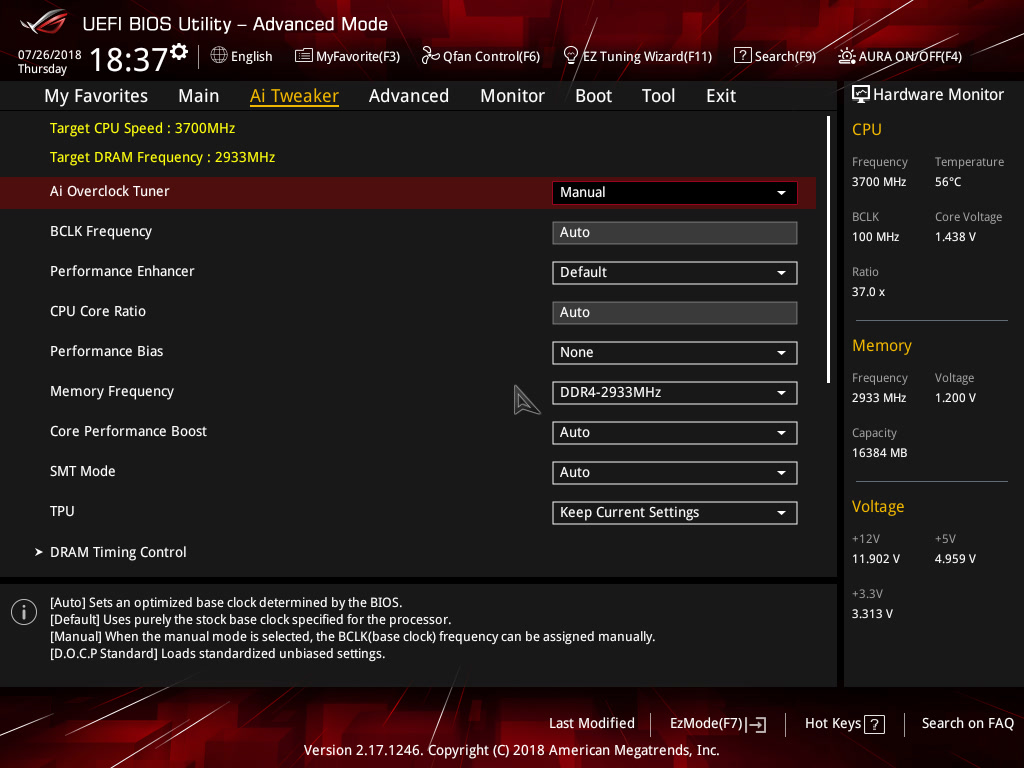The image size is (1024, 768).
Task: Click the CPU Core Ratio input field
Action: 675,312
